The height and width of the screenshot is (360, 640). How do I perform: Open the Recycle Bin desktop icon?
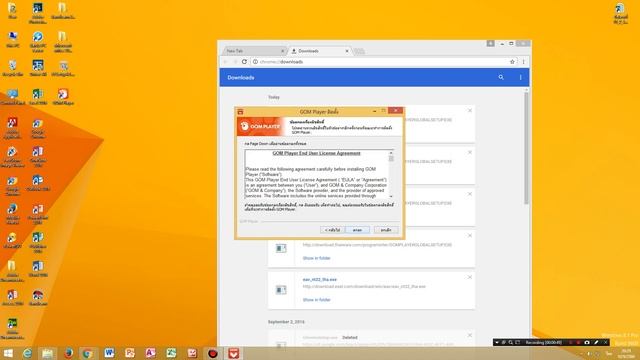pyautogui.click(x=13, y=68)
